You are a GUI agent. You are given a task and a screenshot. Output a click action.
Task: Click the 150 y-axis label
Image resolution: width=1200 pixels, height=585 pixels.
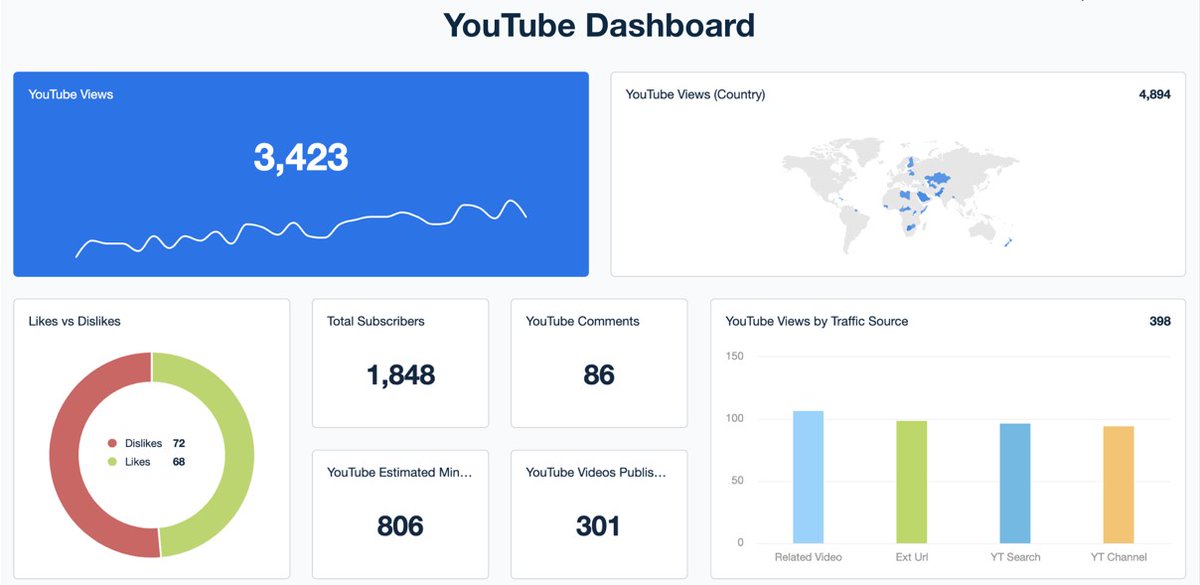pyautogui.click(x=735, y=356)
